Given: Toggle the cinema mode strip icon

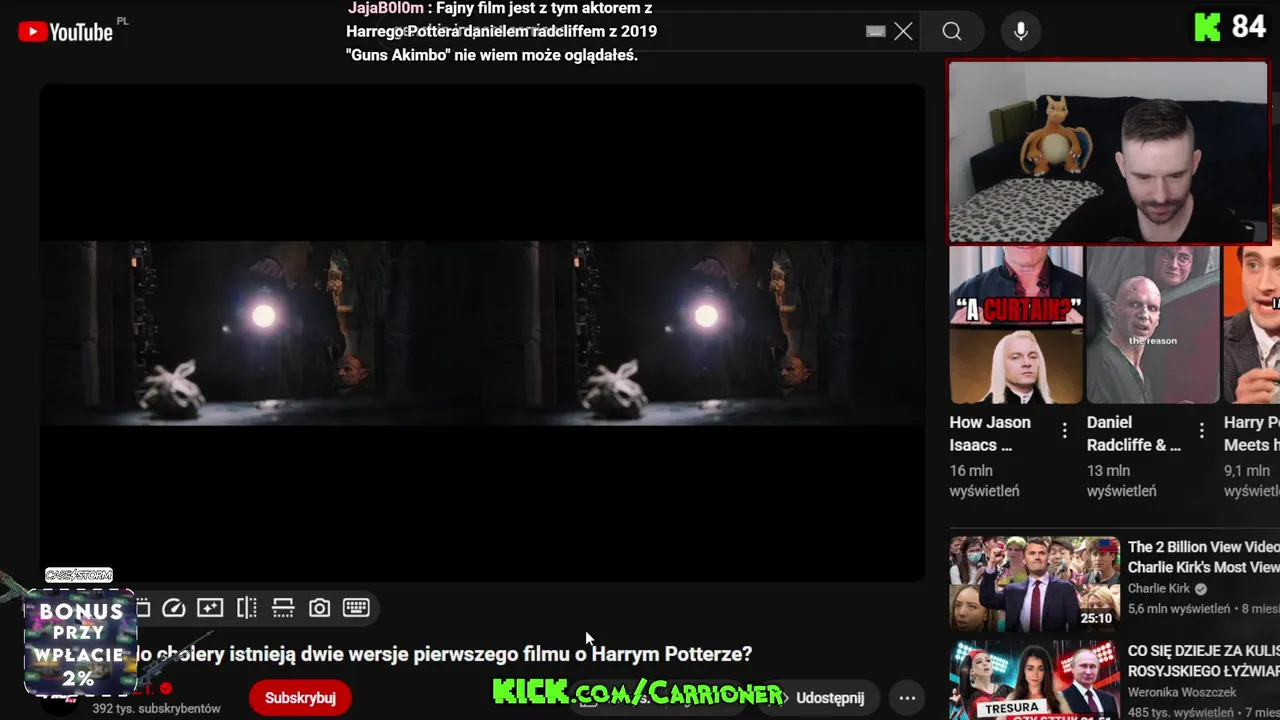Looking at the screenshot, I should pos(283,608).
